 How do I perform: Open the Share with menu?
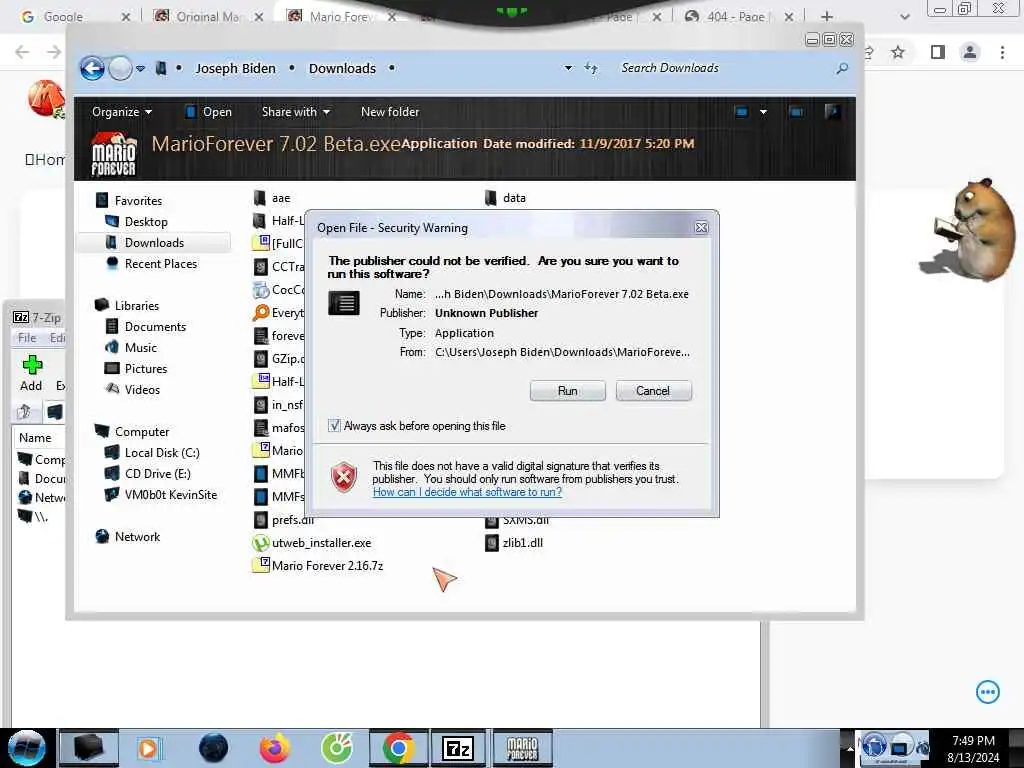[296, 112]
